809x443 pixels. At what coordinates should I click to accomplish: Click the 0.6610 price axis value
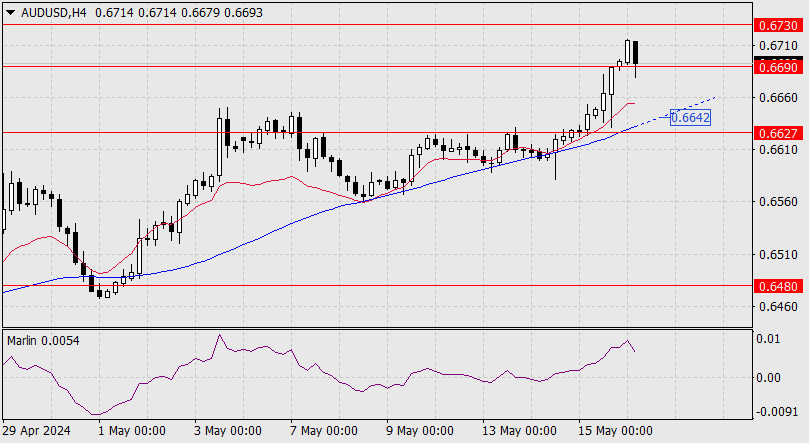coord(778,150)
